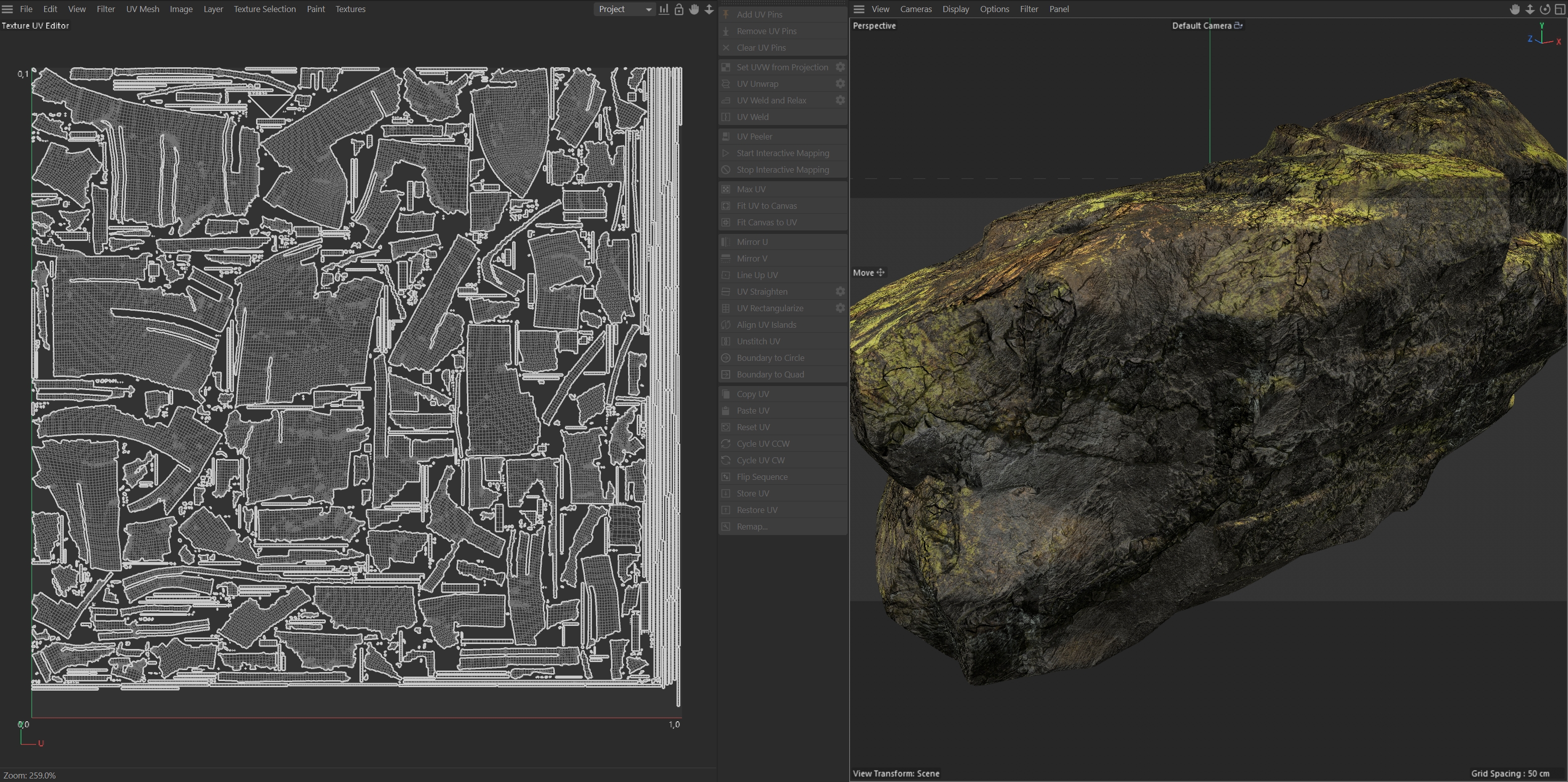Click the orbit rotate icon in Perspective viewport

(x=1544, y=9)
